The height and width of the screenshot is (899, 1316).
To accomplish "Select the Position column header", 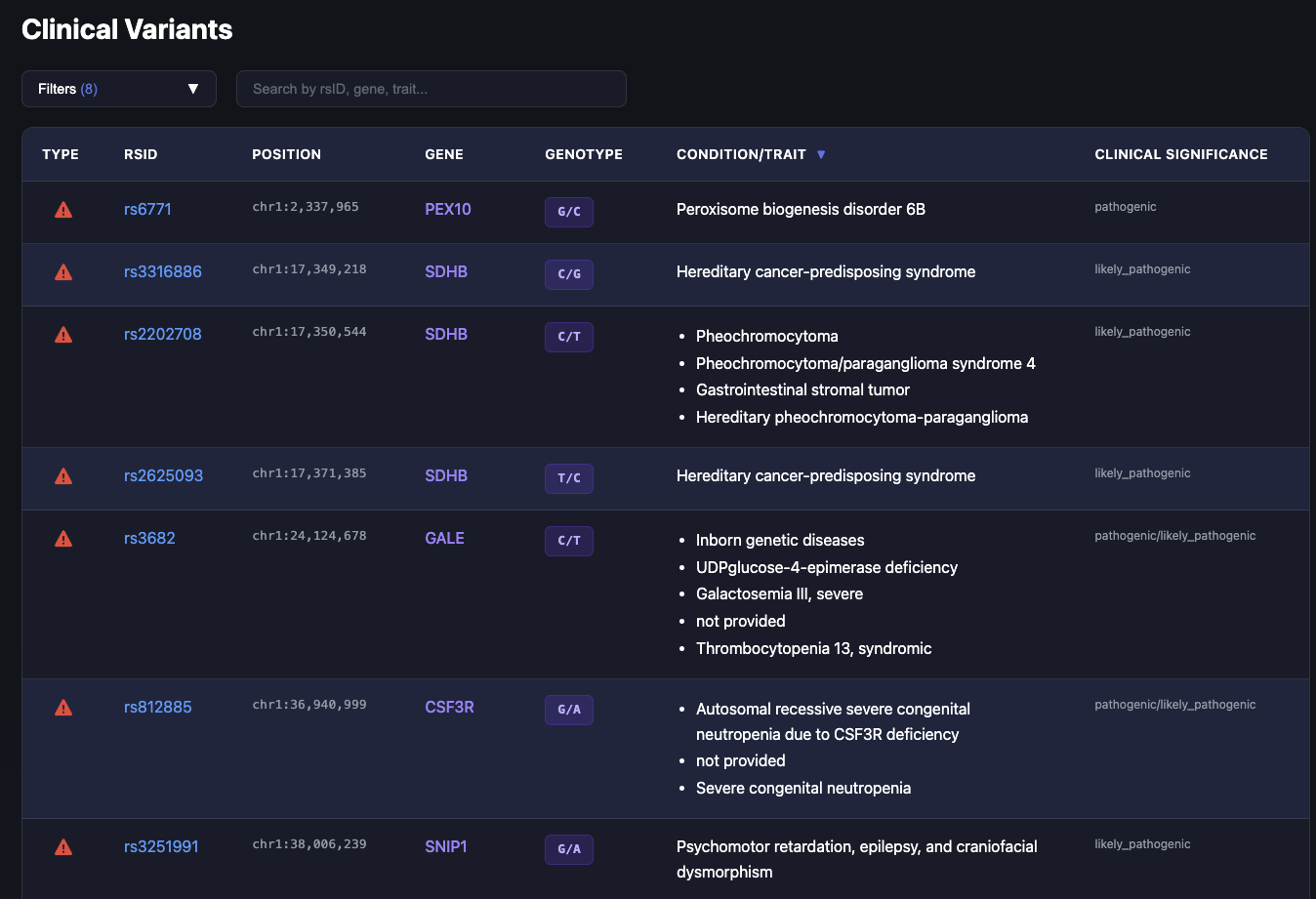I will pos(286,154).
